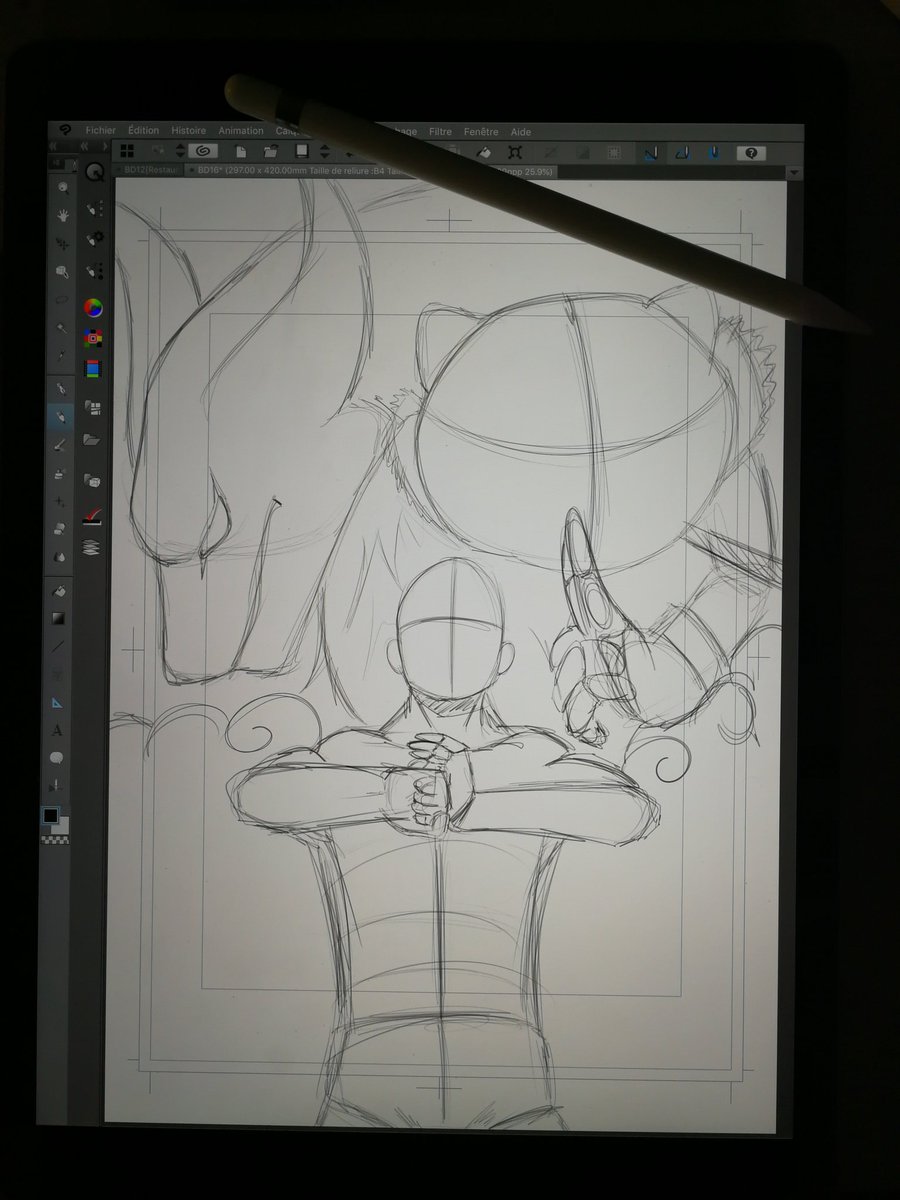Click the fill bucket icon in command bar
Screen dimensions: 900x1200
coord(484,152)
